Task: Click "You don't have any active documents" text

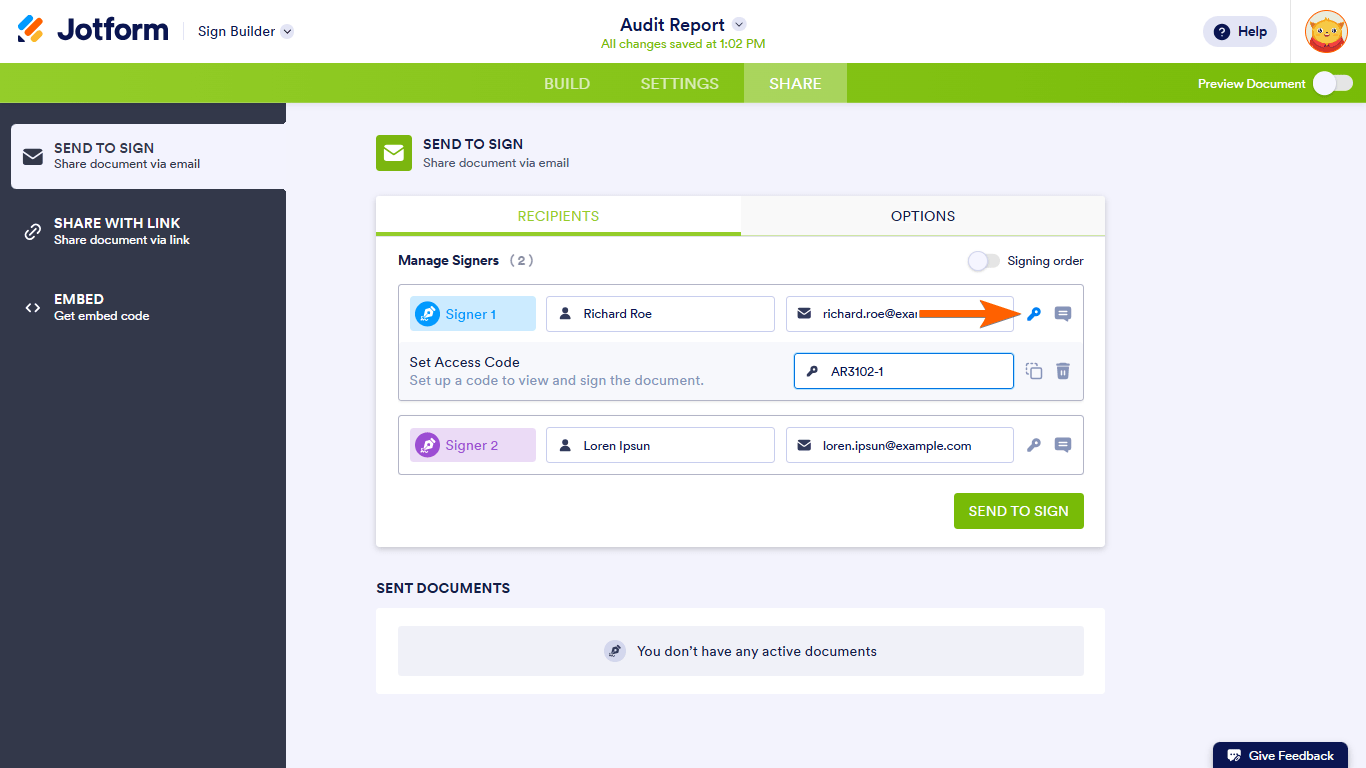Action: pyautogui.click(x=757, y=651)
